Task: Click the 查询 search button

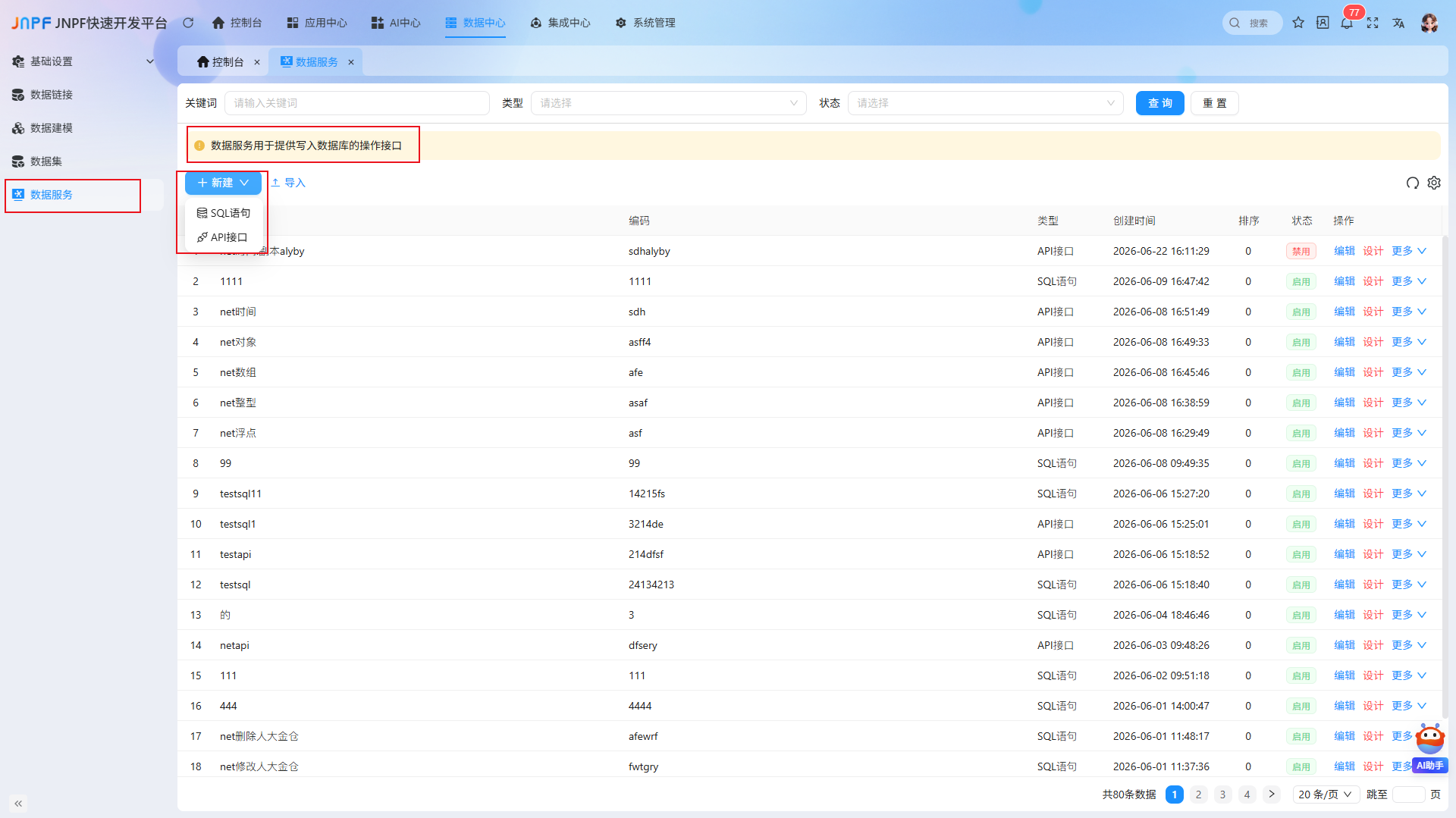Action: pyautogui.click(x=1159, y=103)
